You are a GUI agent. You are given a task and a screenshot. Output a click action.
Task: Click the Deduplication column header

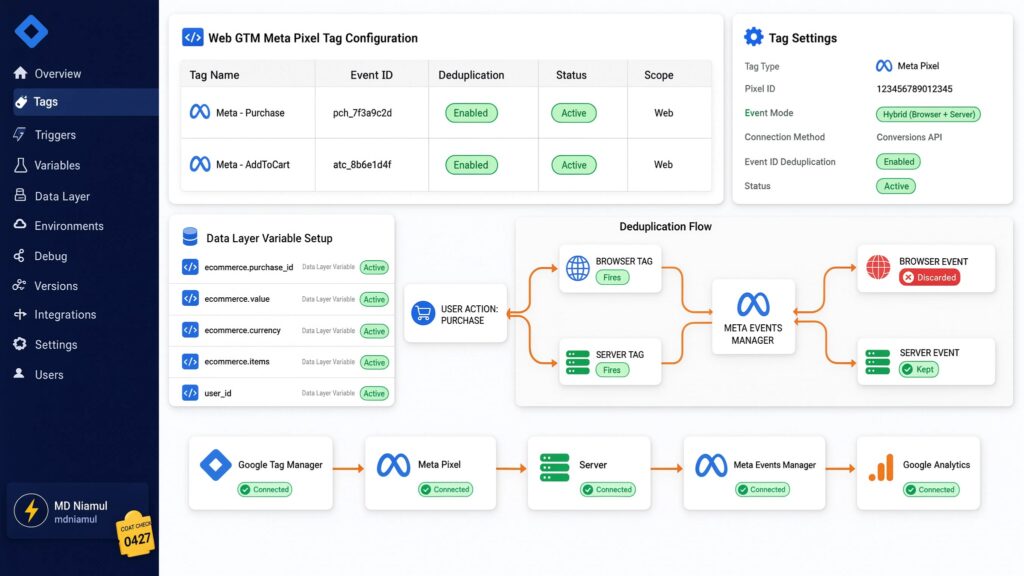(471, 75)
